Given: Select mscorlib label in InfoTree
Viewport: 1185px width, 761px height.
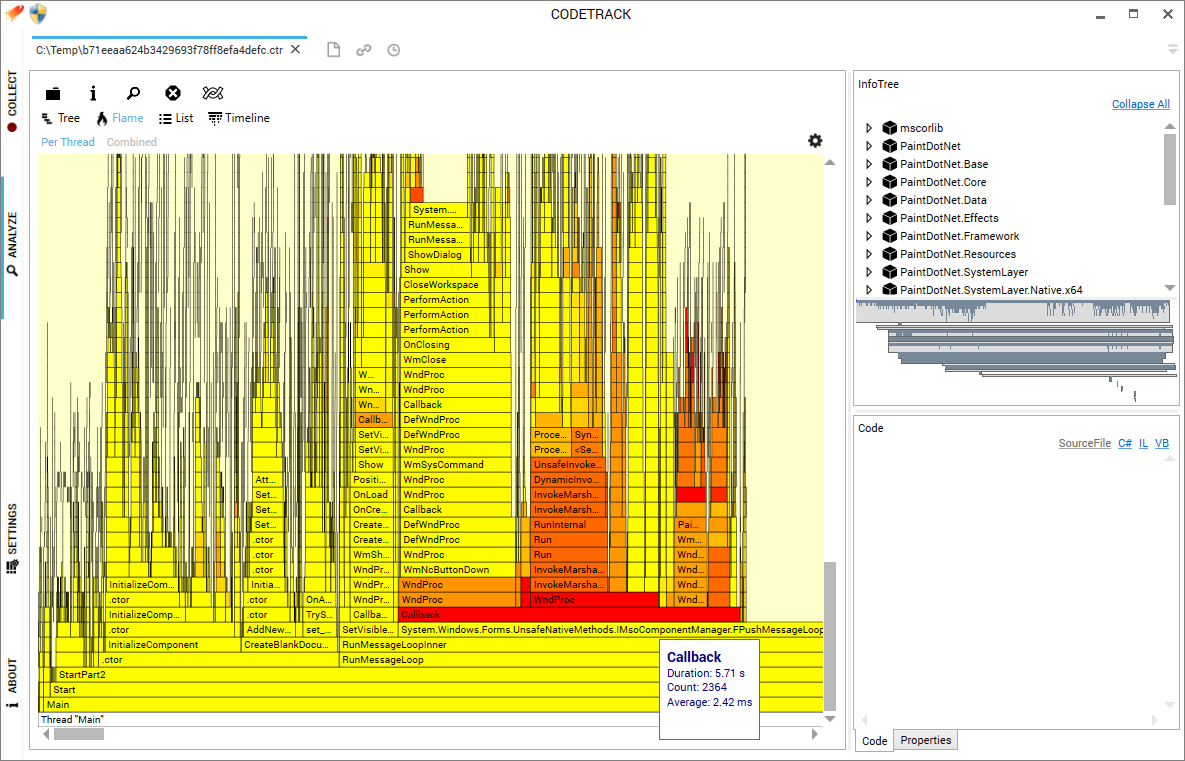Looking at the screenshot, I should [x=921, y=128].
